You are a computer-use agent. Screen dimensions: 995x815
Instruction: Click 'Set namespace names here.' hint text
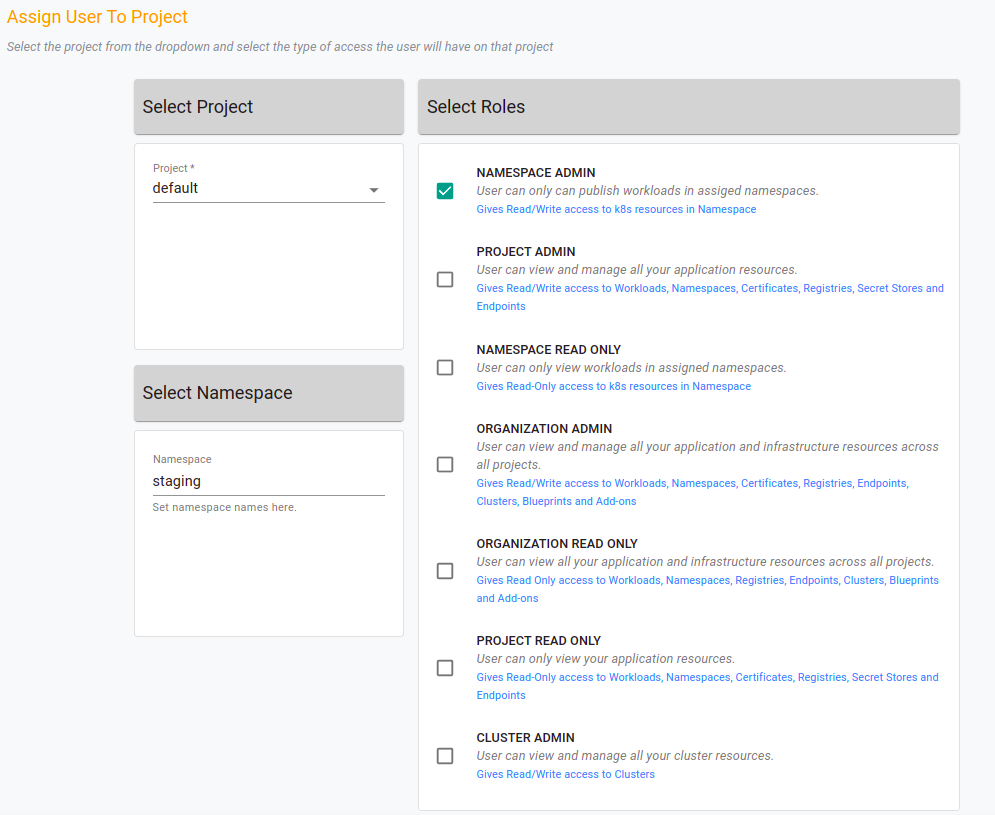[x=224, y=507]
